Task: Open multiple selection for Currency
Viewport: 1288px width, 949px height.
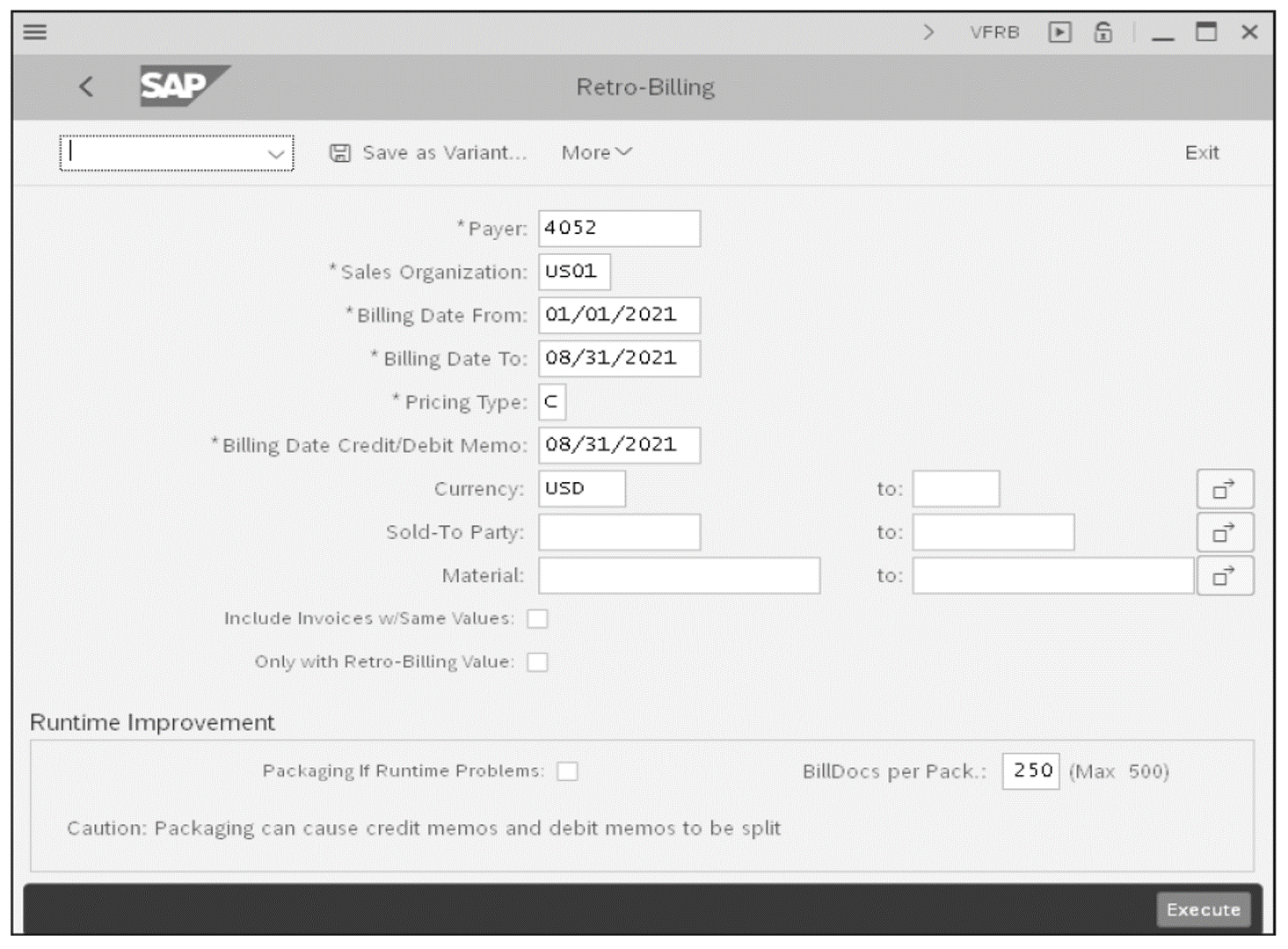Action: click(1225, 488)
